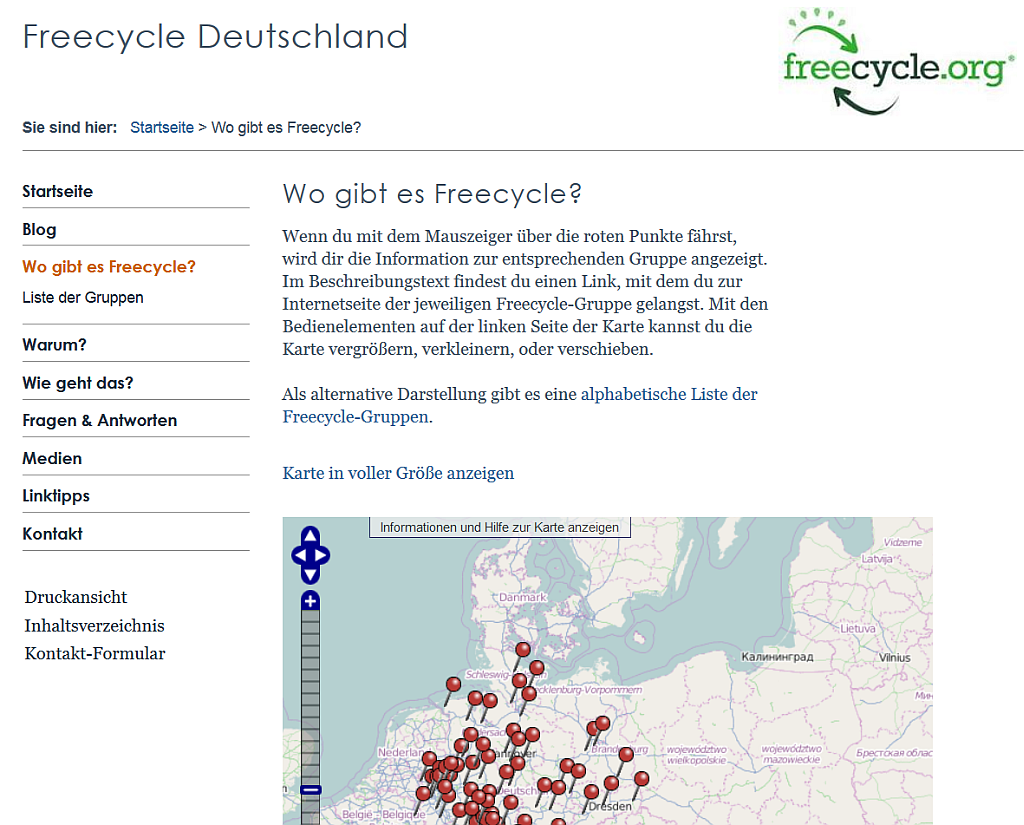Open 'Wie geht das?' in the sidebar

pyautogui.click(x=78, y=383)
